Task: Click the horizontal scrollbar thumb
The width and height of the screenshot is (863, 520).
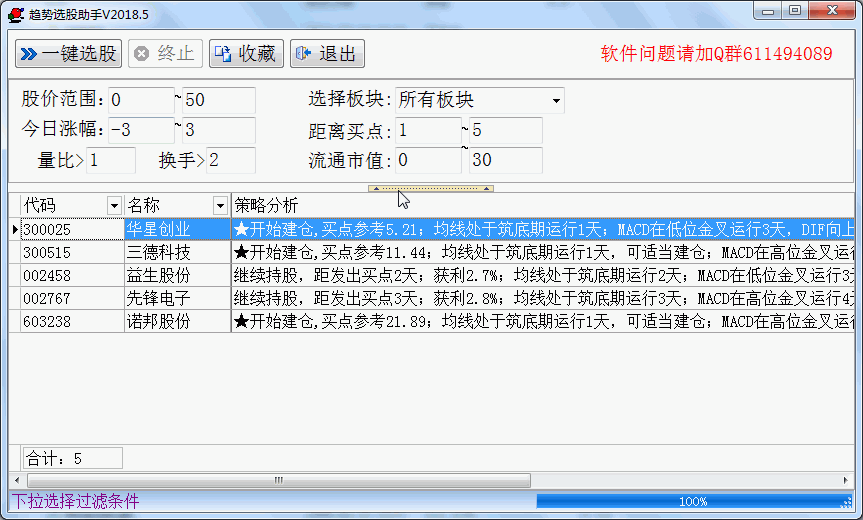Action: click(x=279, y=480)
